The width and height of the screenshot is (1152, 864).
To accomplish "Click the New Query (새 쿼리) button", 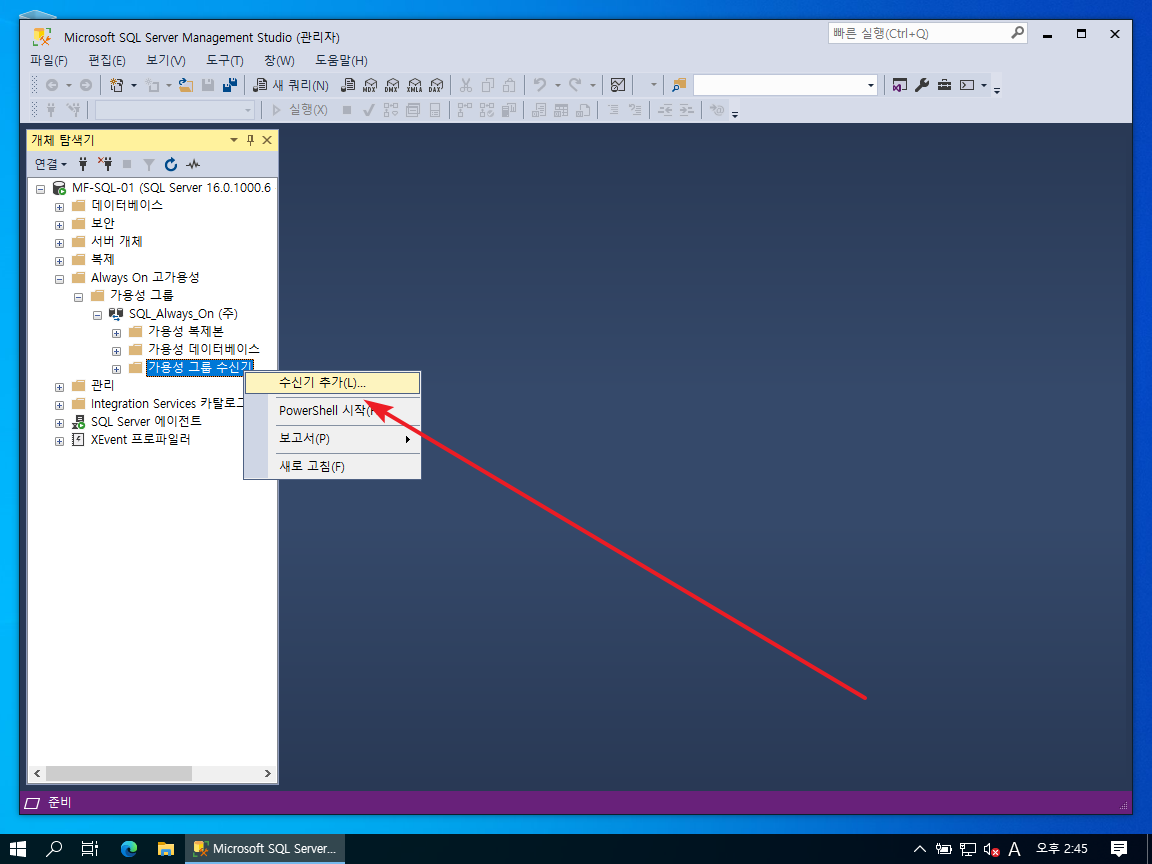I will (x=291, y=85).
